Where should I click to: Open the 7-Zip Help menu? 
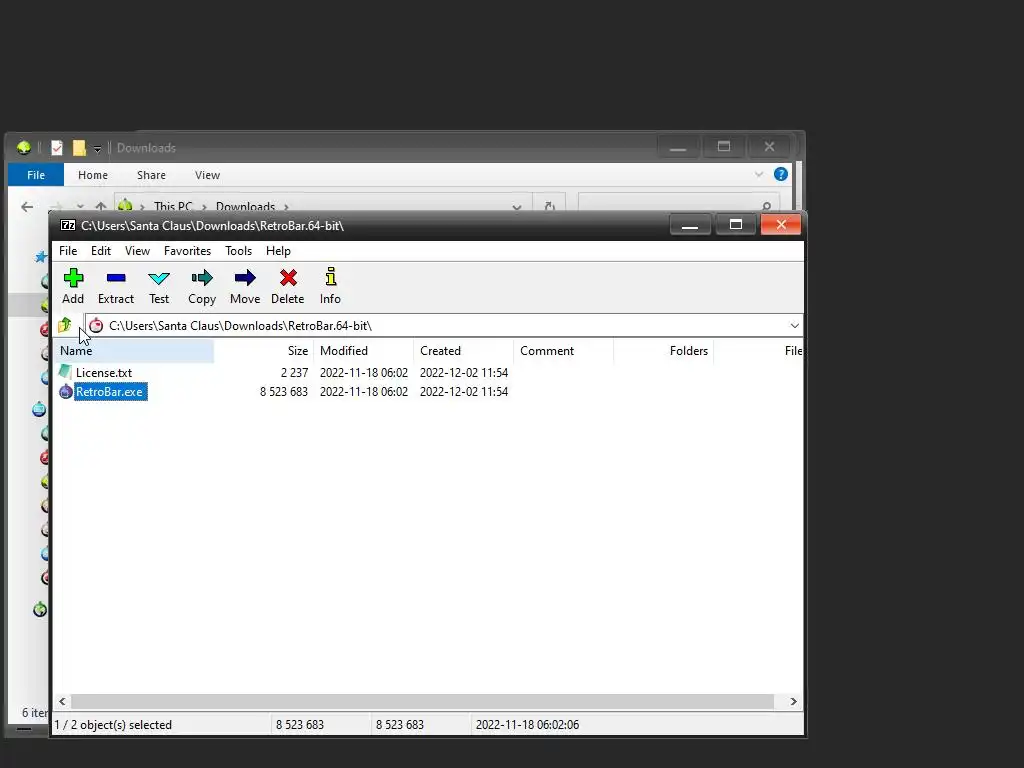point(278,251)
